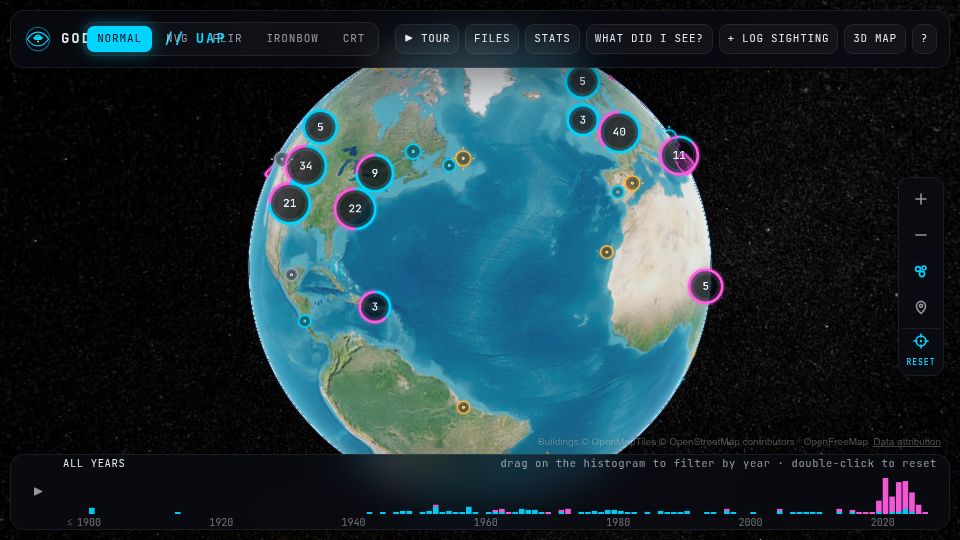Click the 1960 year label on histogram
The image size is (960, 540).
486,522
